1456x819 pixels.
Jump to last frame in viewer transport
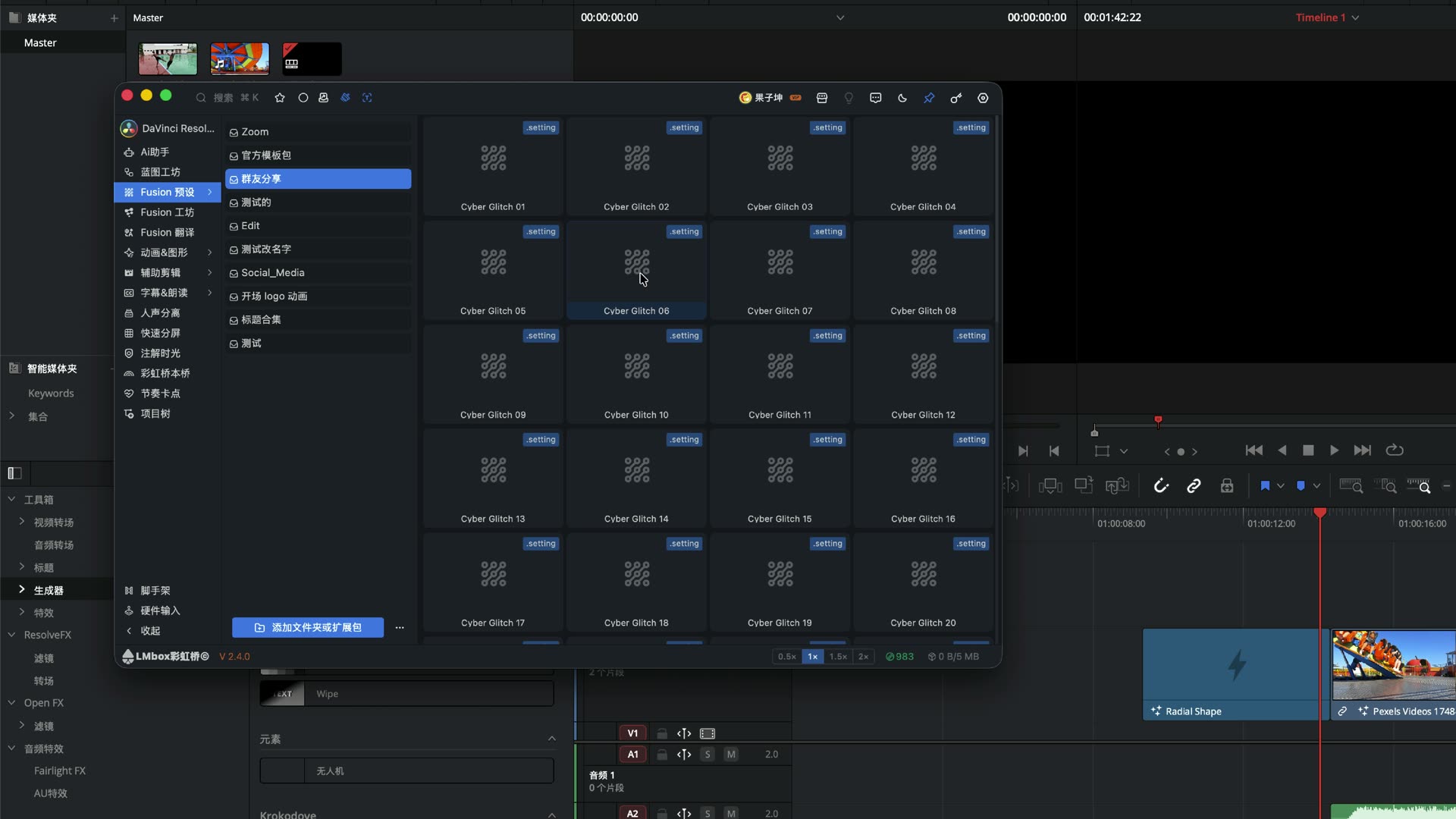click(x=1363, y=450)
